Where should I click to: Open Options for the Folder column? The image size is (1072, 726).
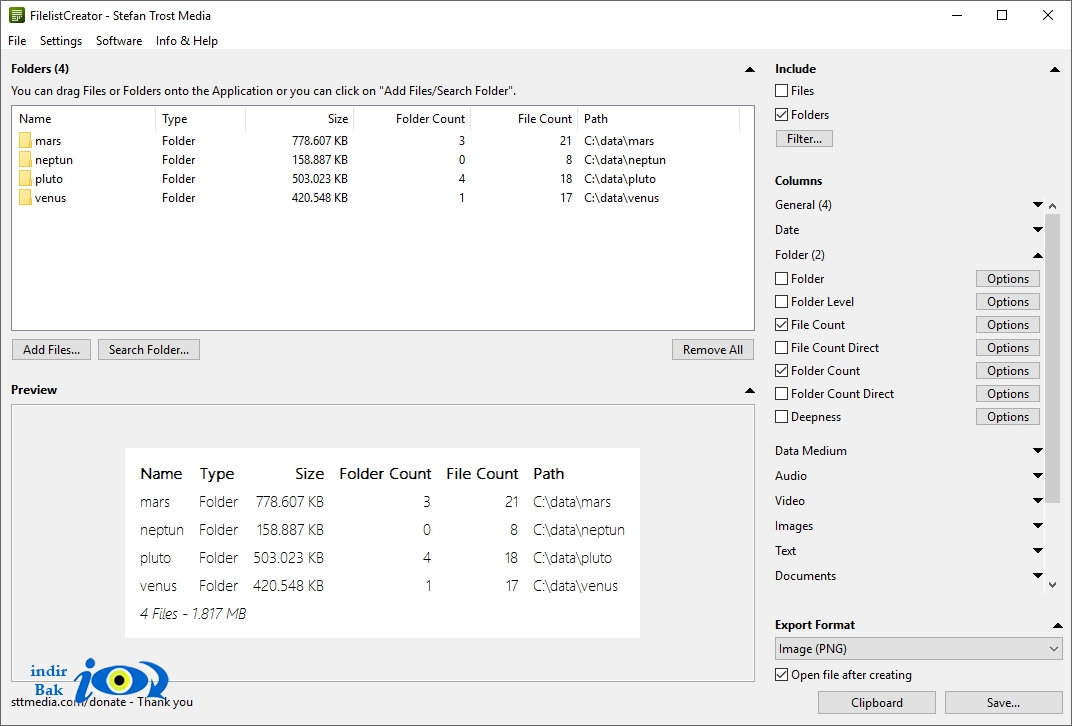(x=1008, y=279)
